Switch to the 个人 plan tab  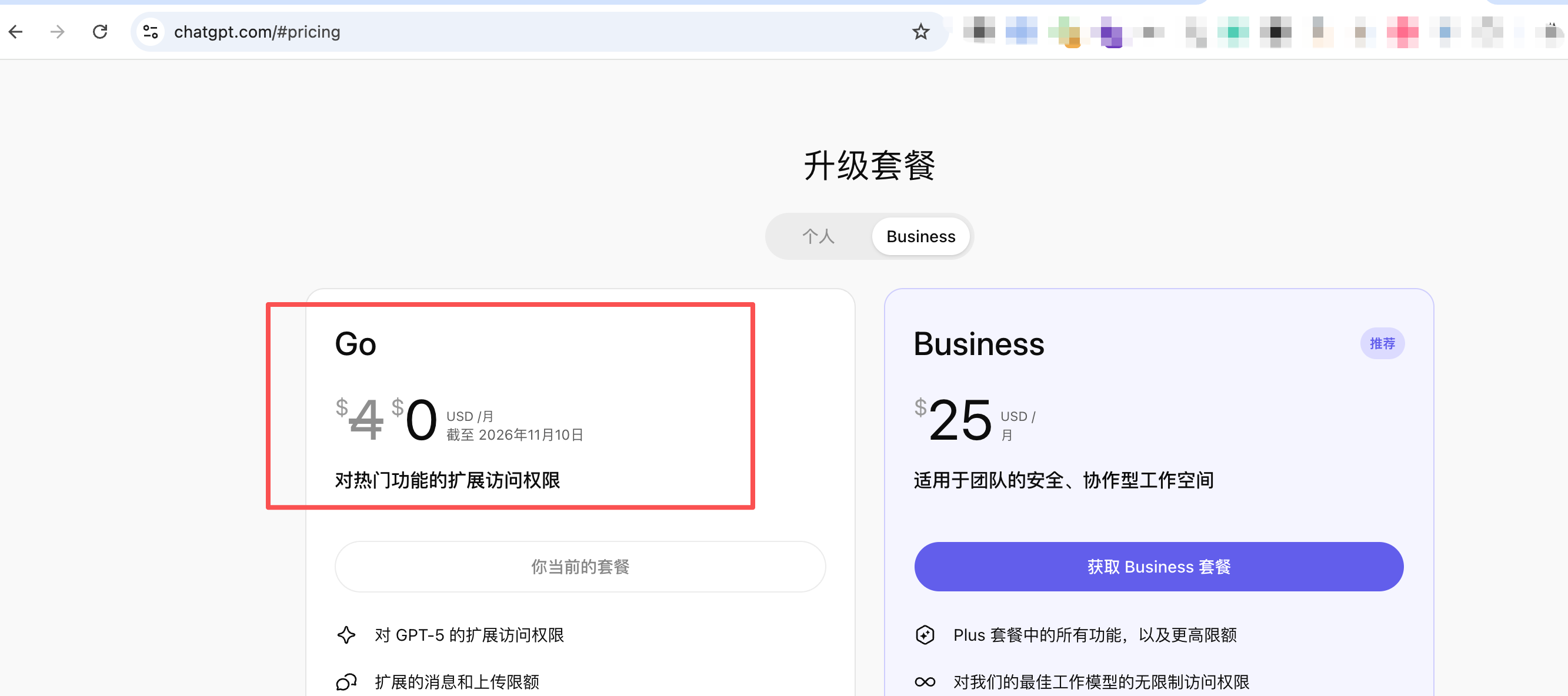point(818,236)
